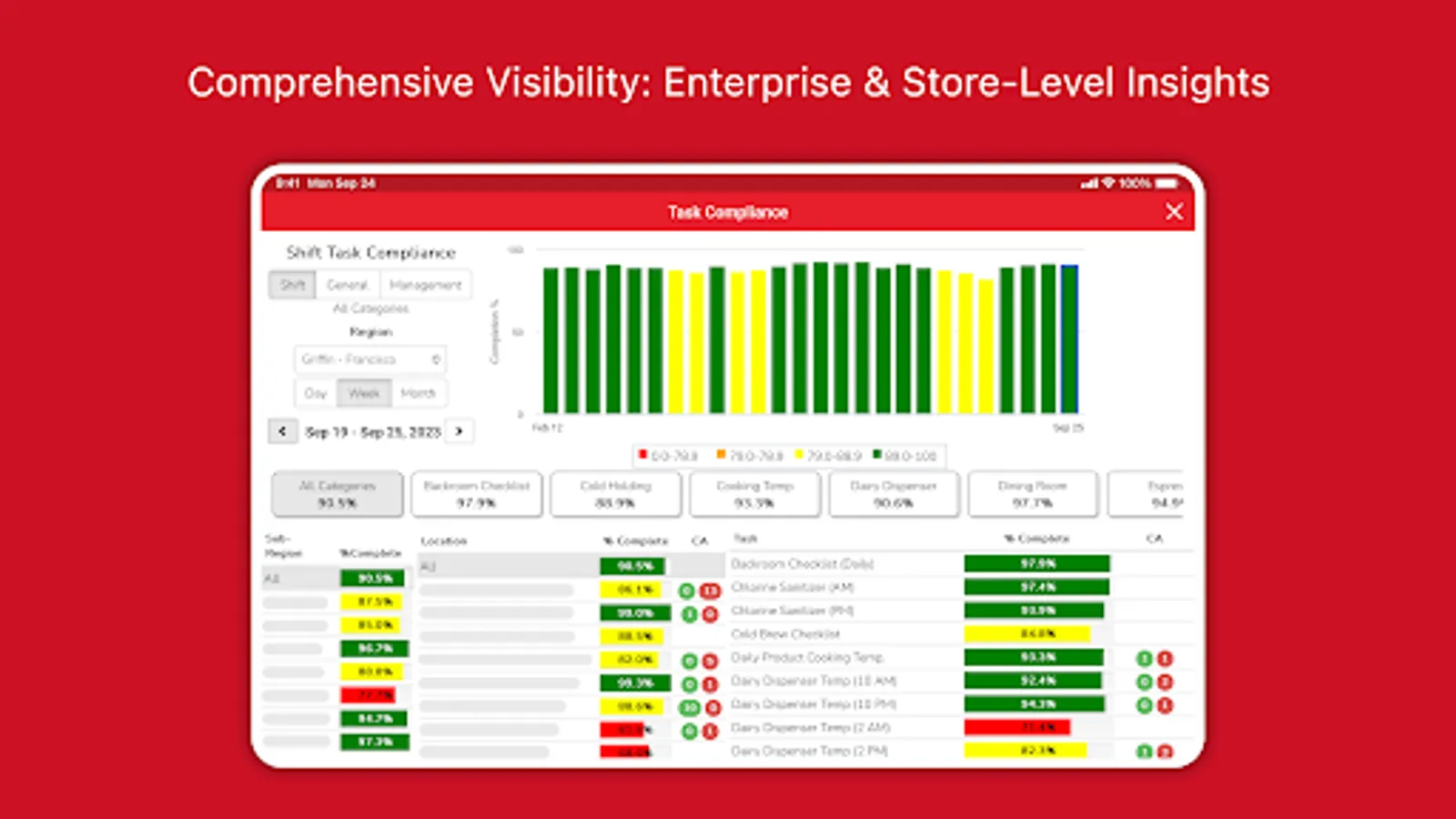
Task: Close the Task Compliance screen
Action: click(1174, 212)
